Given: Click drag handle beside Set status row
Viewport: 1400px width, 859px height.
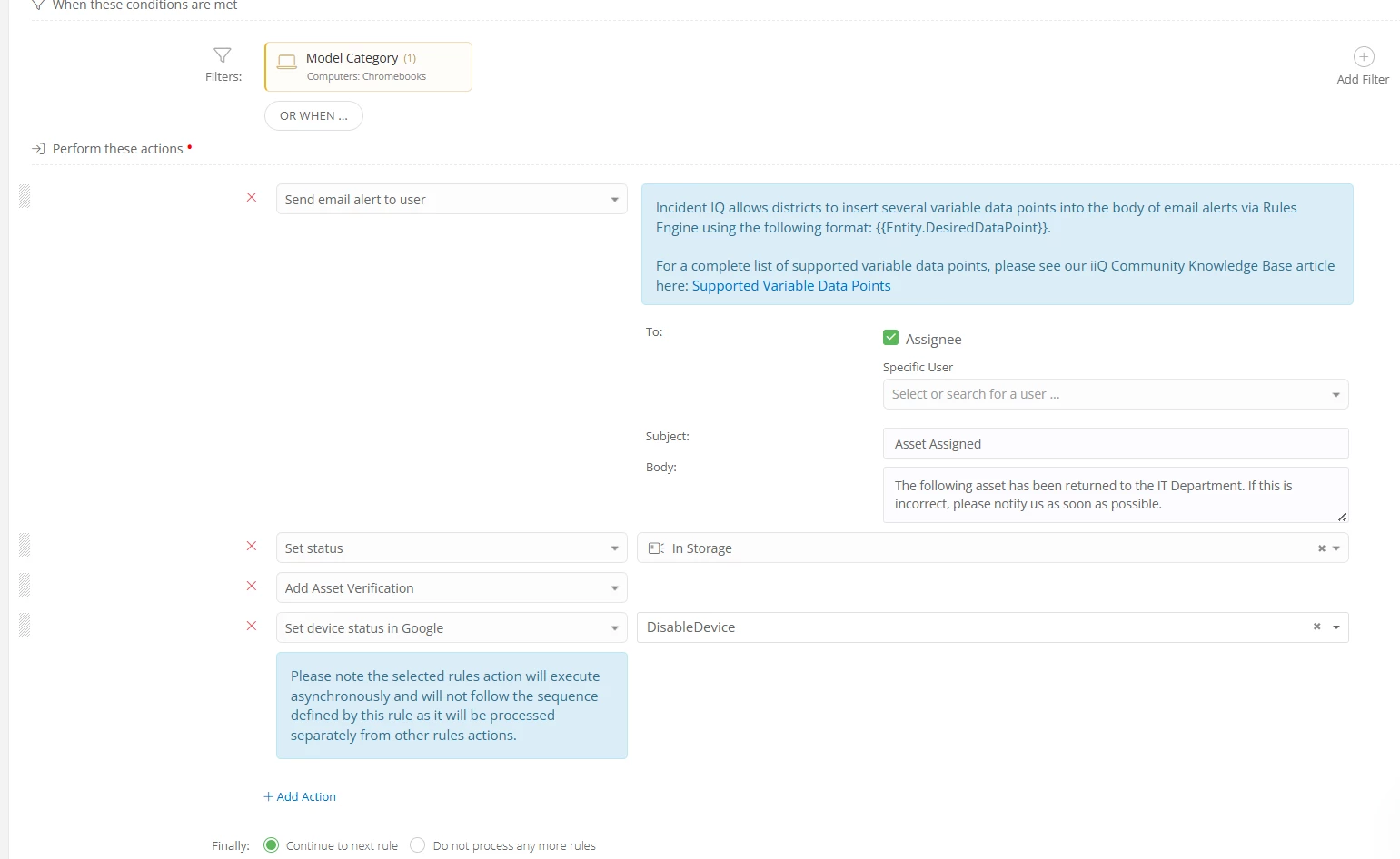Looking at the screenshot, I should pos(25,545).
